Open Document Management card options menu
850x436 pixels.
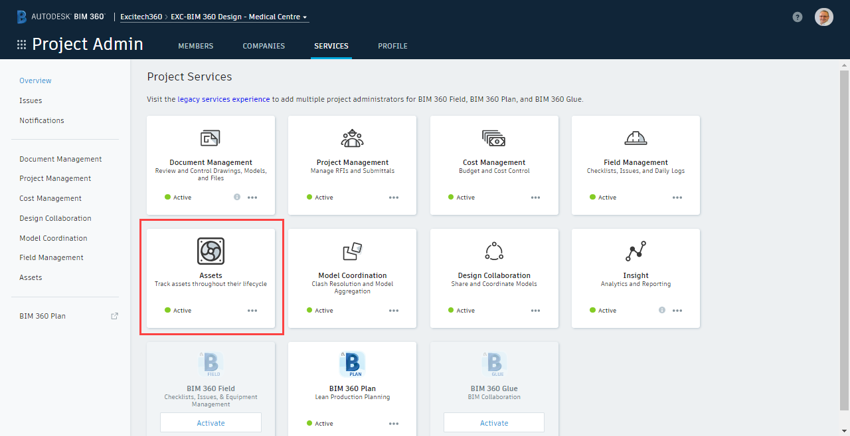(x=252, y=197)
